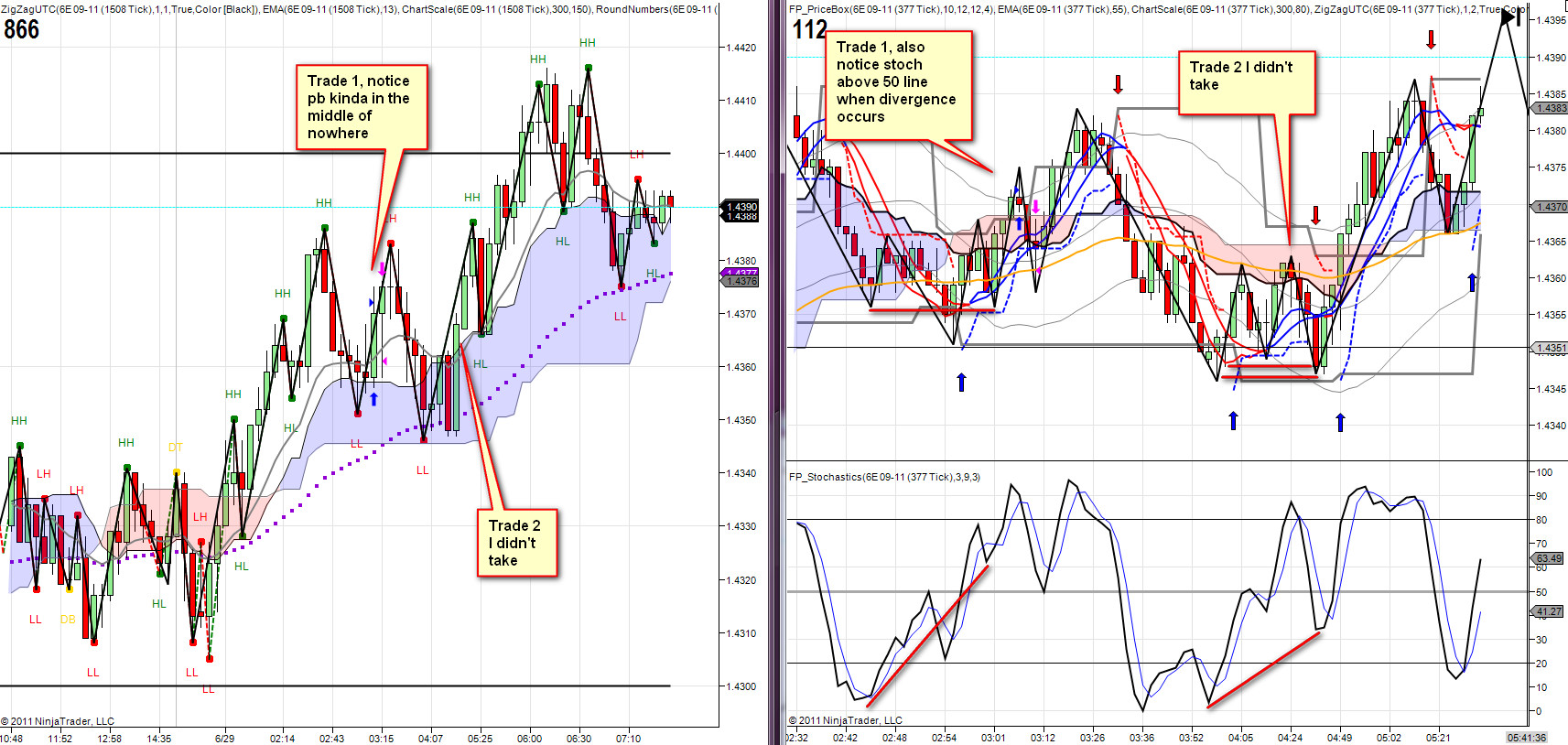Click the 1.4377 purple price marker on left chart
Image resolution: width=1568 pixels, height=745 pixels.
pos(741,273)
